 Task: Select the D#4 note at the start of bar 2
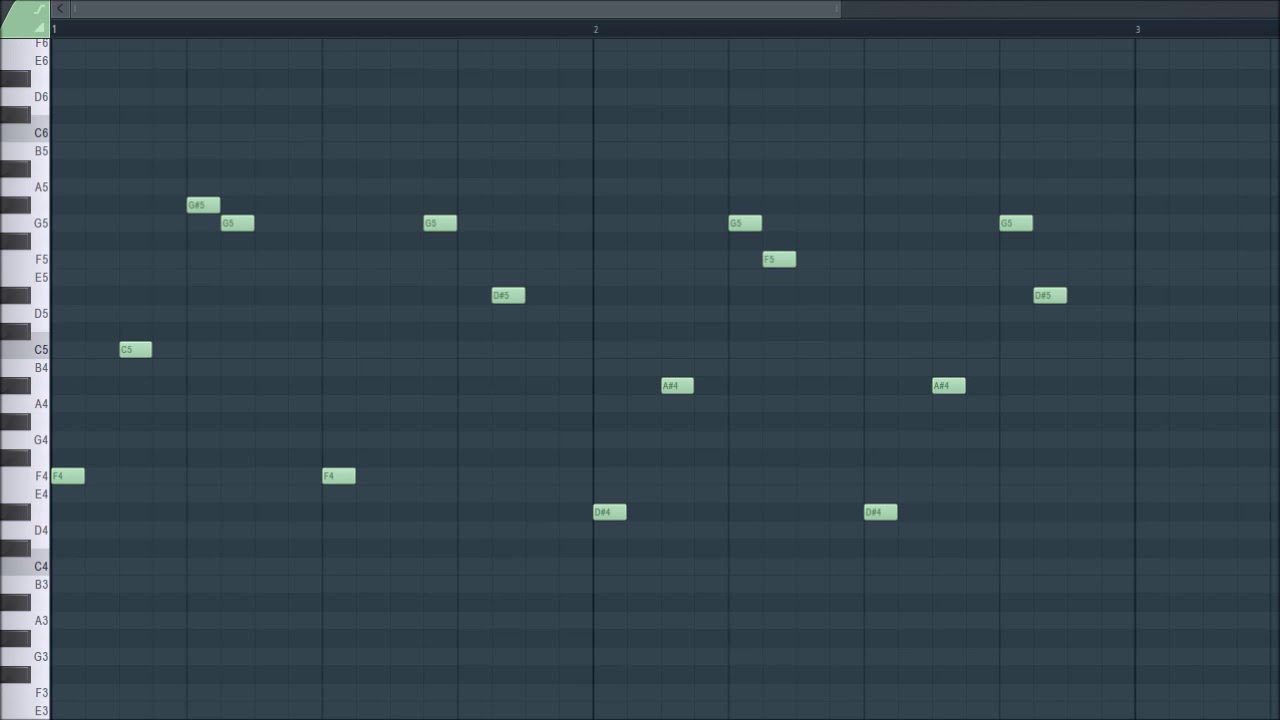610,512
